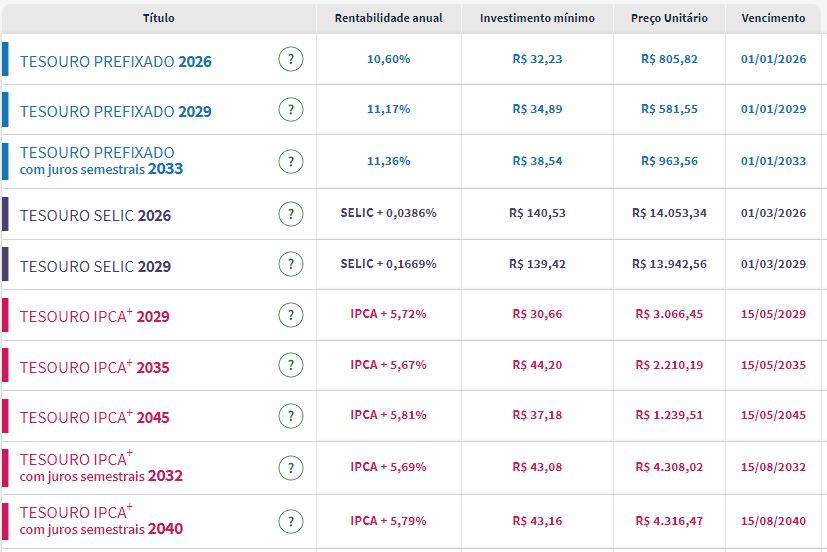Open help icon for Tesouro IPCA+ 2045
Viewport: 827px width, 552px height.
(x=290, y=416)
